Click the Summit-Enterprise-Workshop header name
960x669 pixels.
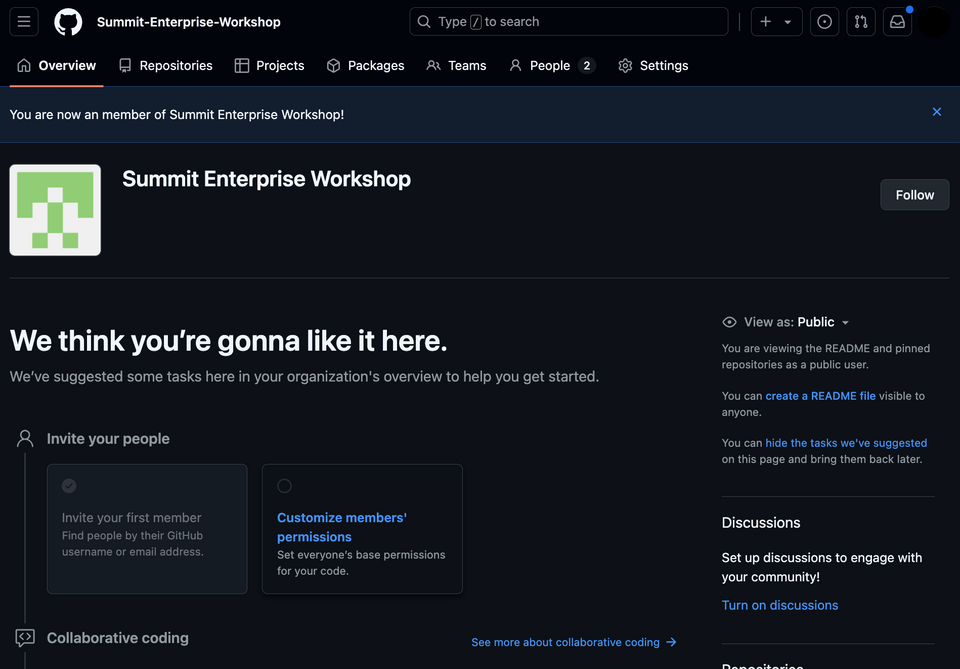[x=189, y=22]
